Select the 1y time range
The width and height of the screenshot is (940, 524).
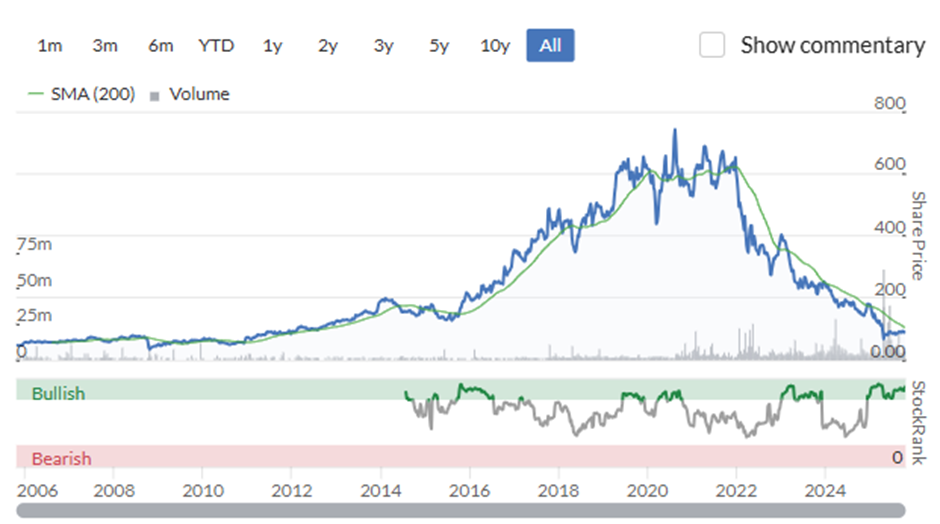pos(272,46)
